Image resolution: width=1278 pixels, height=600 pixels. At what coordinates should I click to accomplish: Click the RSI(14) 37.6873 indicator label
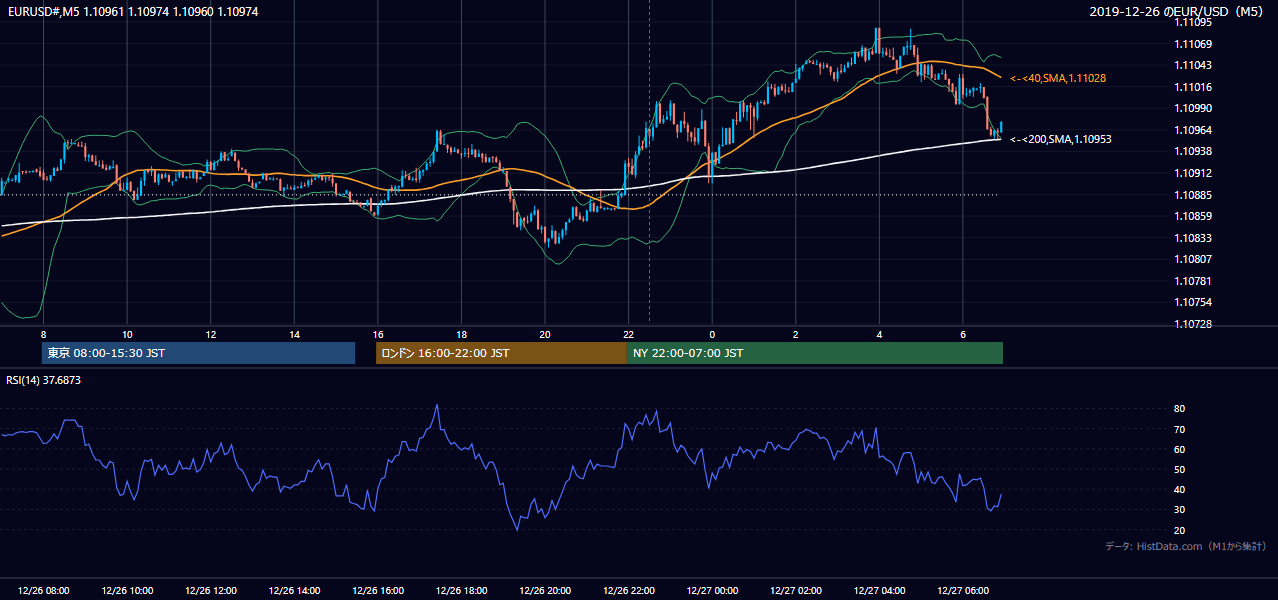coord(44,380)
